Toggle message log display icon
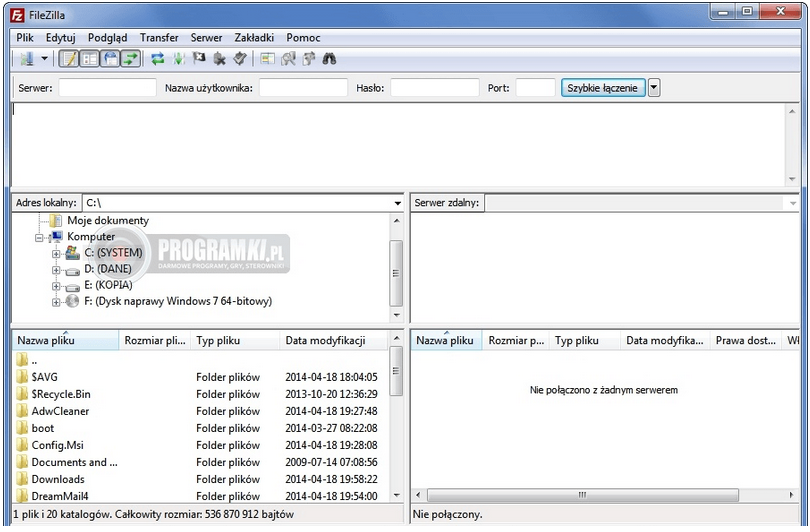The width and height of the screenshot is (810, 532). pos(69,59)
